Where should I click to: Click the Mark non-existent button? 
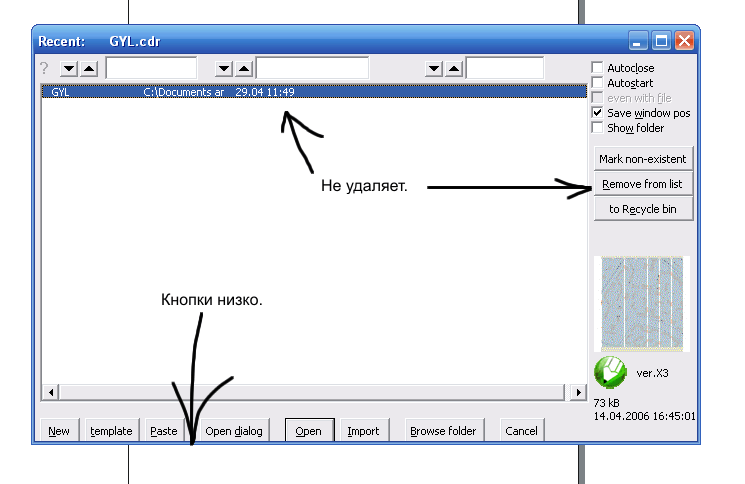click(643, 159)
